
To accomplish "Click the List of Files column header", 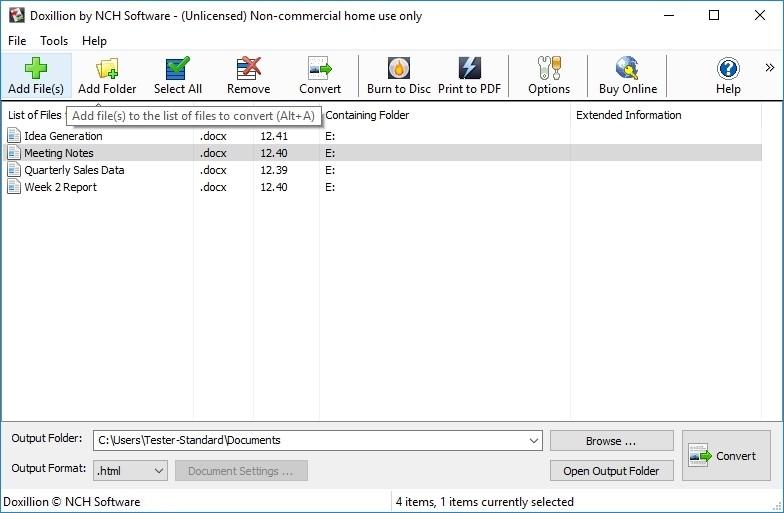I will (x=34, y=115).
